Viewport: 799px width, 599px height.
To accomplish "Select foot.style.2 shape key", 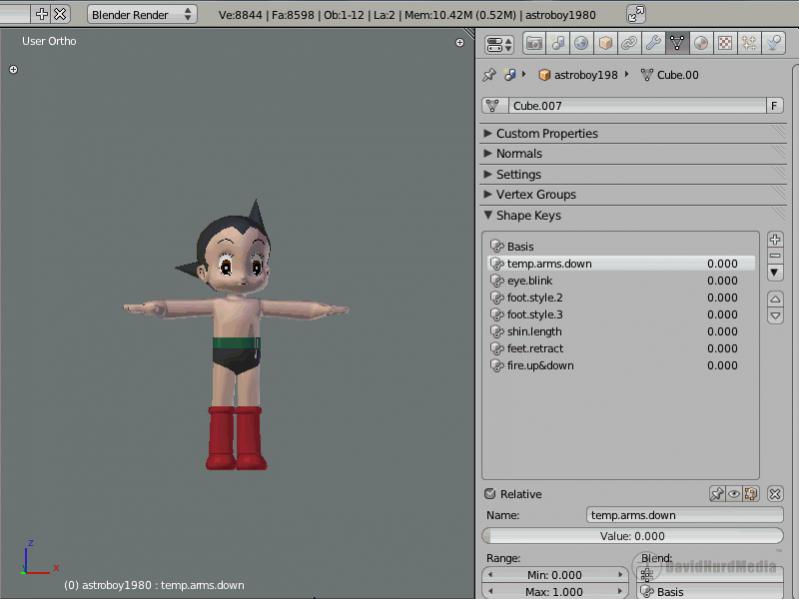I will pyautogui.click(x=620, y=297).
